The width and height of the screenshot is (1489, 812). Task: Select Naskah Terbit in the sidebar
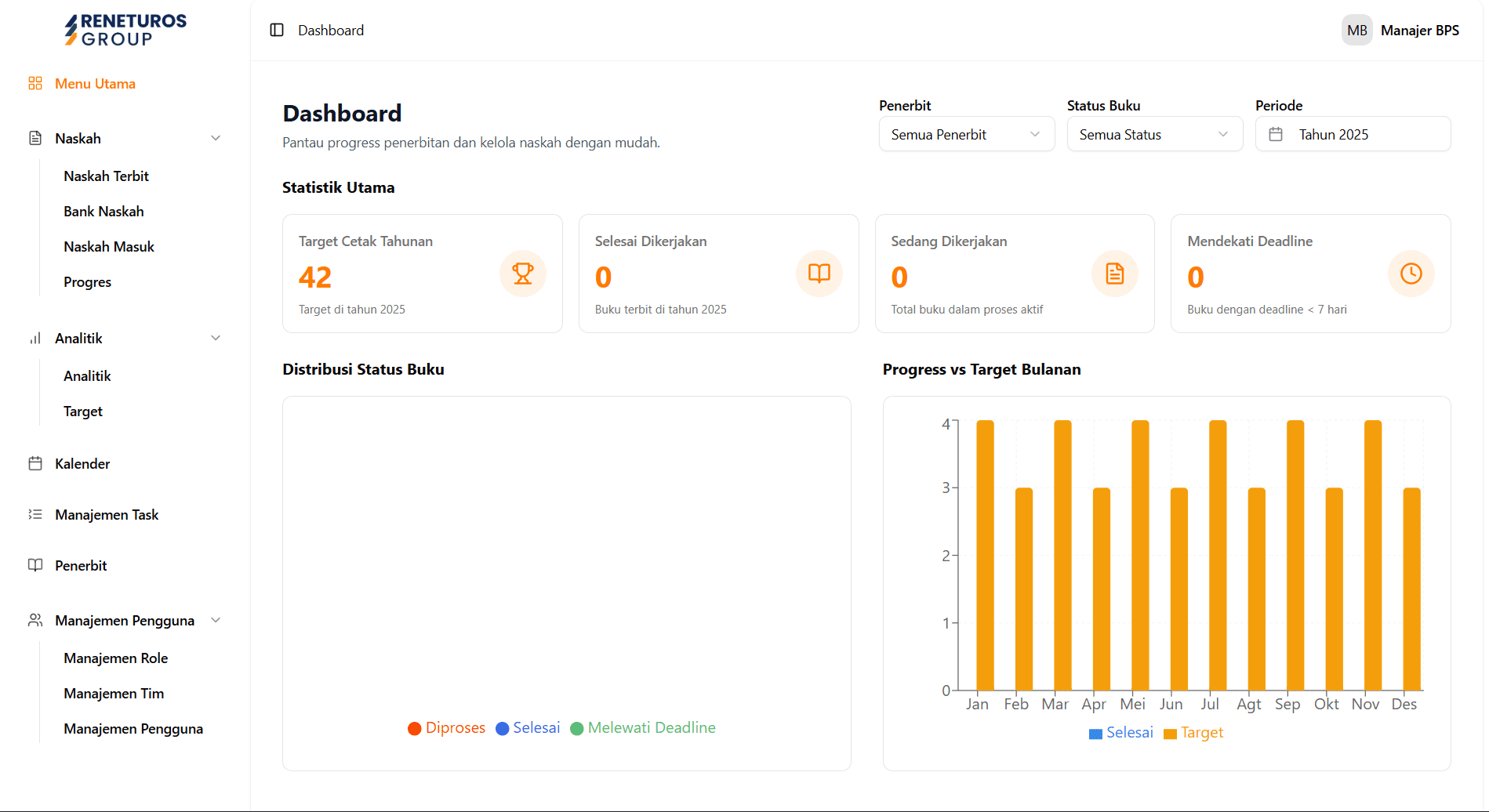click(107, 176)
